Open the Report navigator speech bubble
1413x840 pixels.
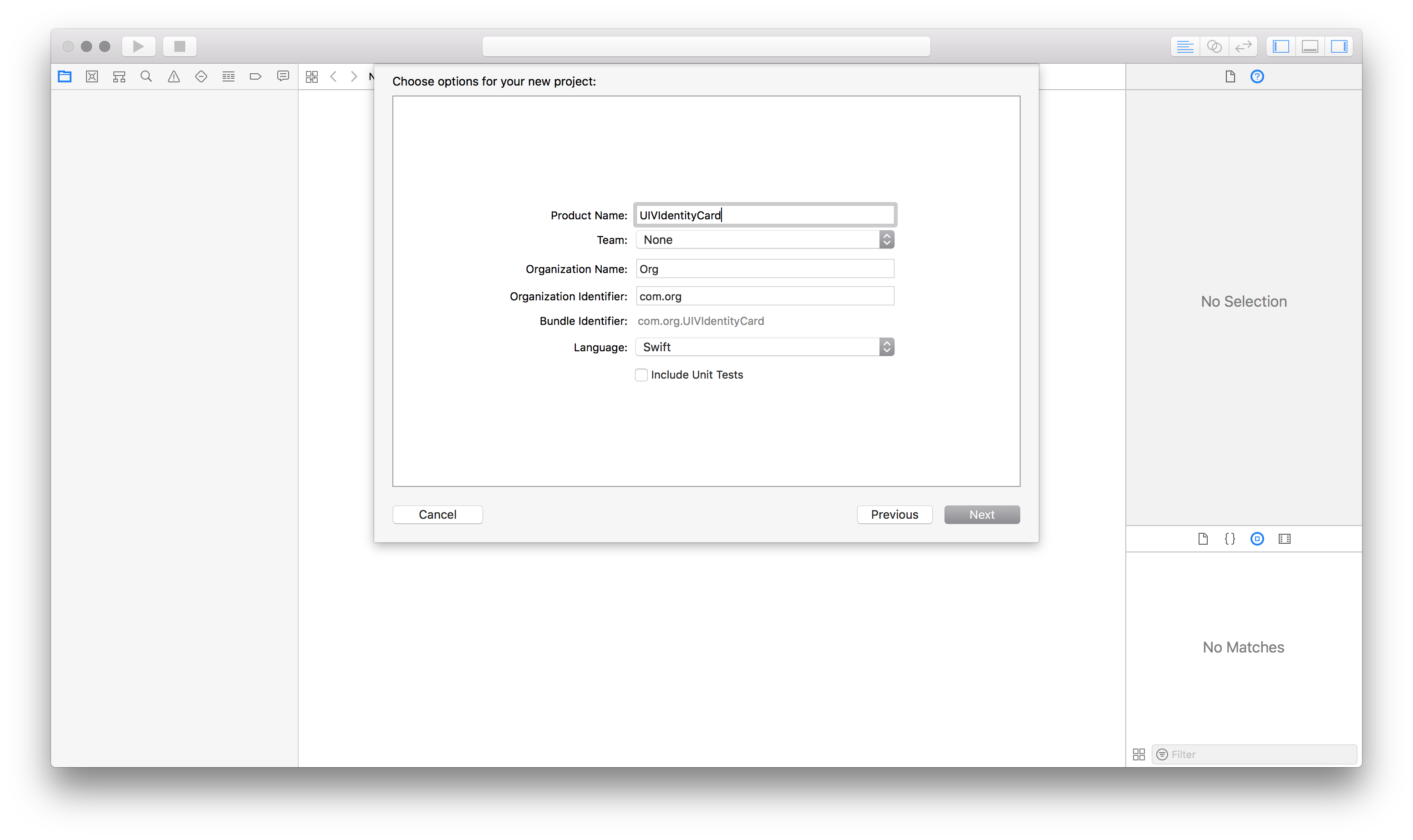[x=283, y=76]
